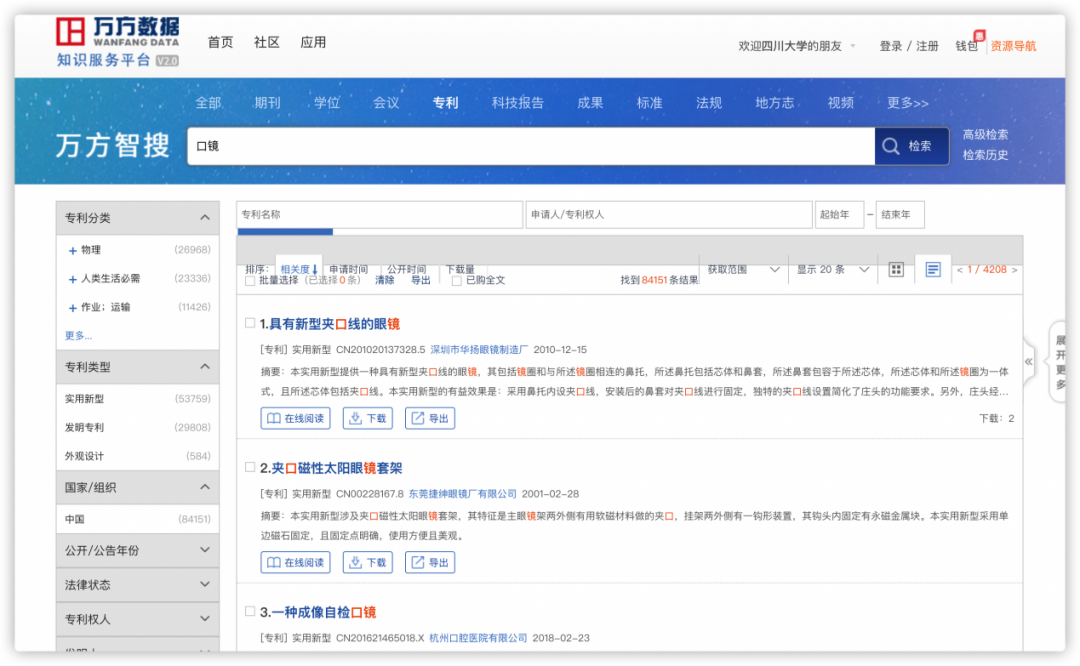Switch results to grid view
Viewport: 1080px width, 666px height.
pos(895,270)
